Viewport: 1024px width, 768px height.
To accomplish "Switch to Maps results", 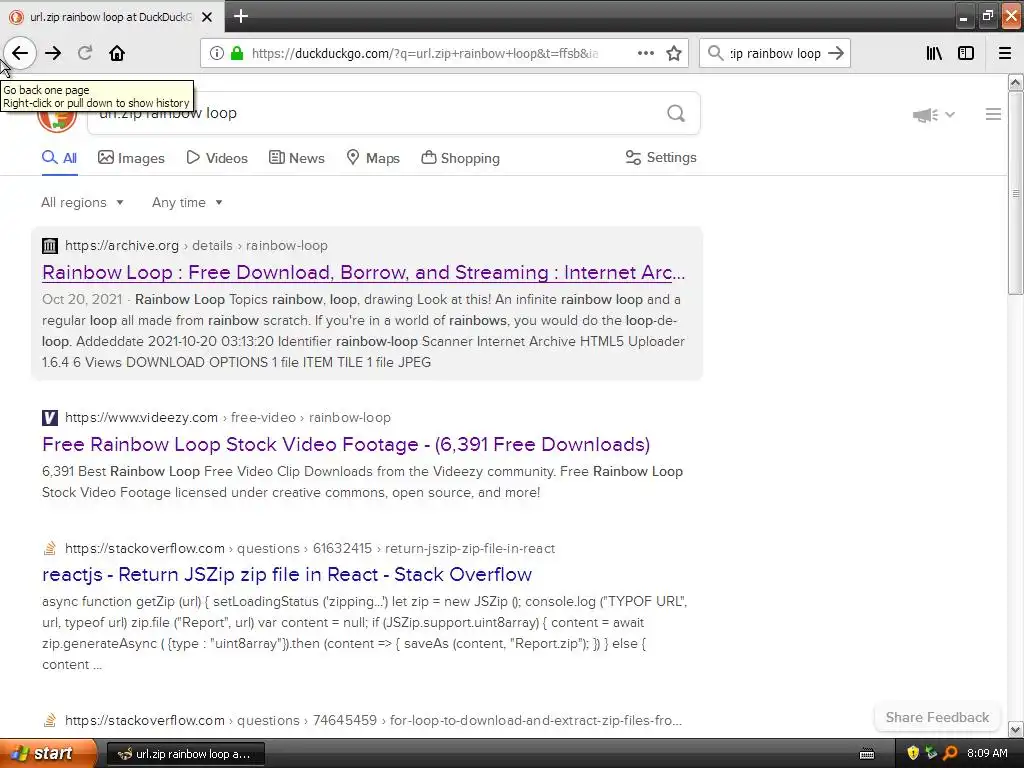I will [x=373, y=158].
